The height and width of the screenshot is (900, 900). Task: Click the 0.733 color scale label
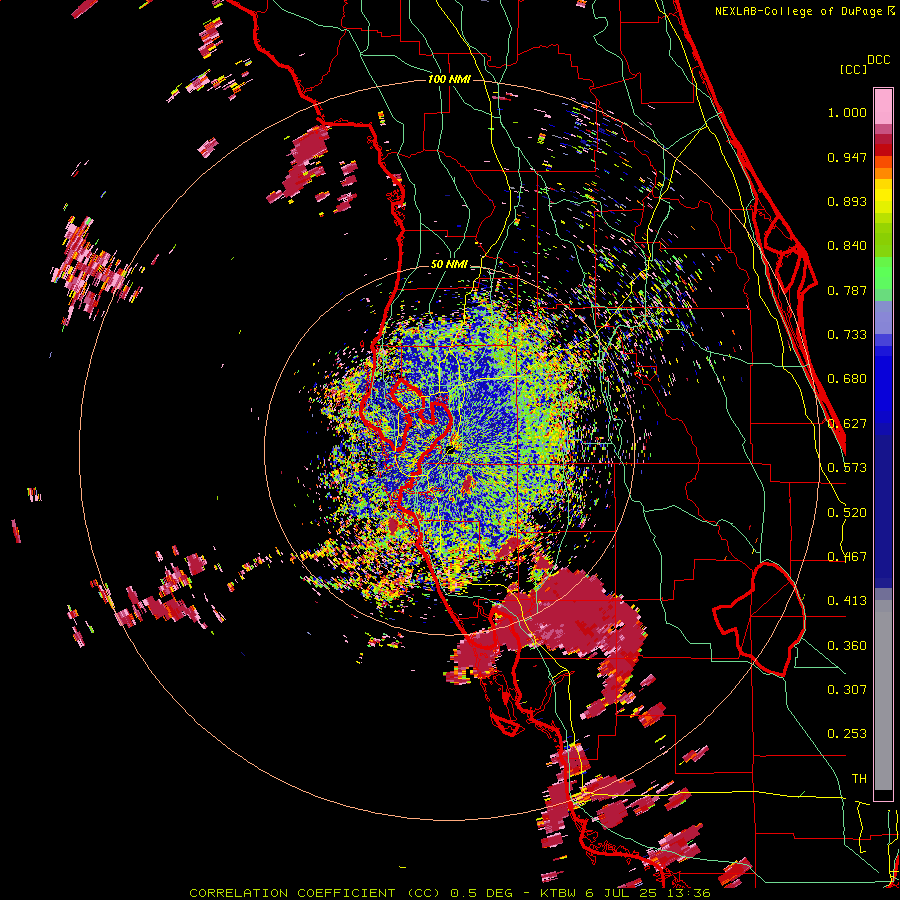pyautogui.click(x=847, y=335)
